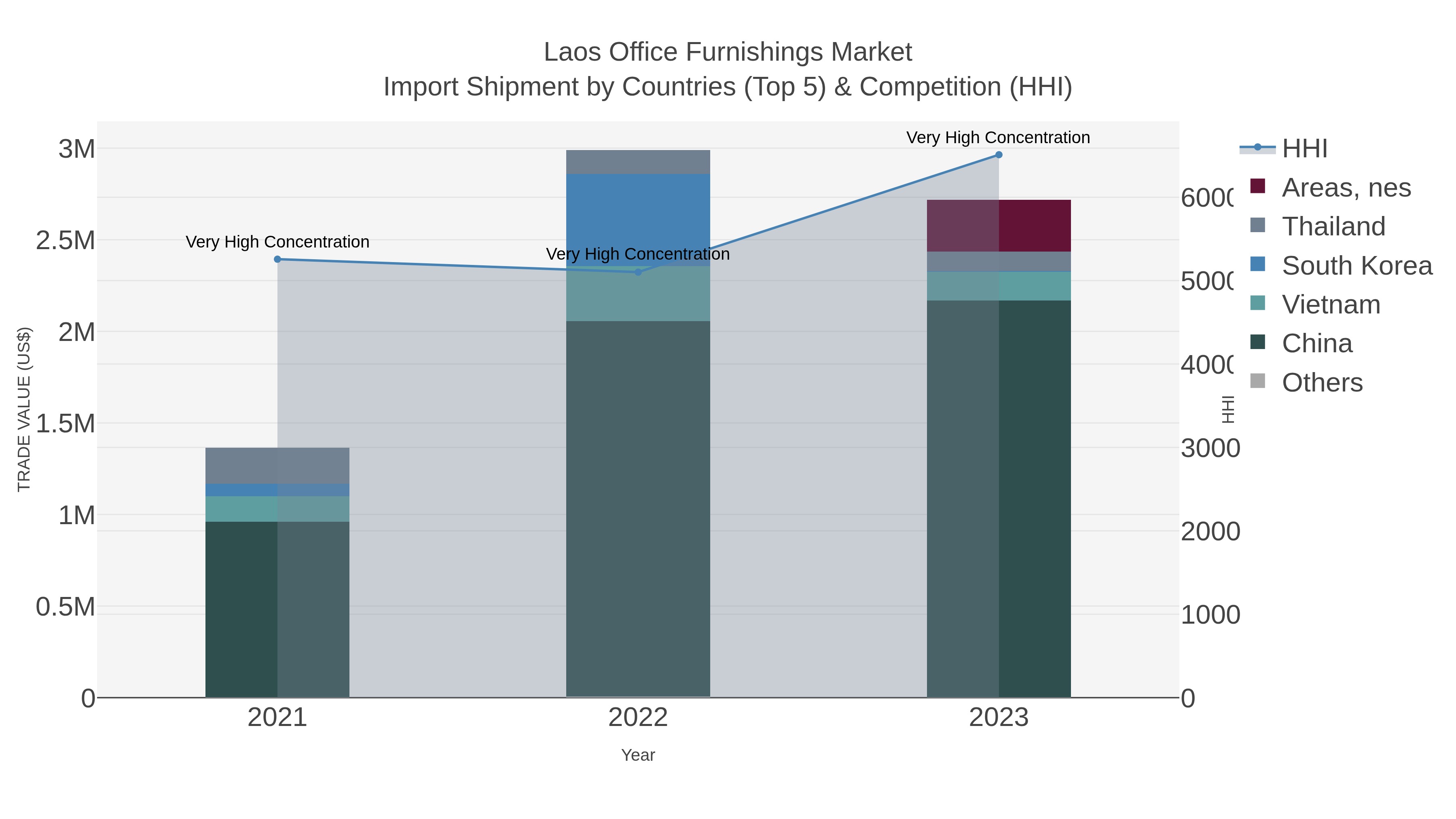The width and height of the screenshot is (1456, 819).
Task: Click the TRADE VALUE (US$) axis title
Action: (x=24, y=409)
